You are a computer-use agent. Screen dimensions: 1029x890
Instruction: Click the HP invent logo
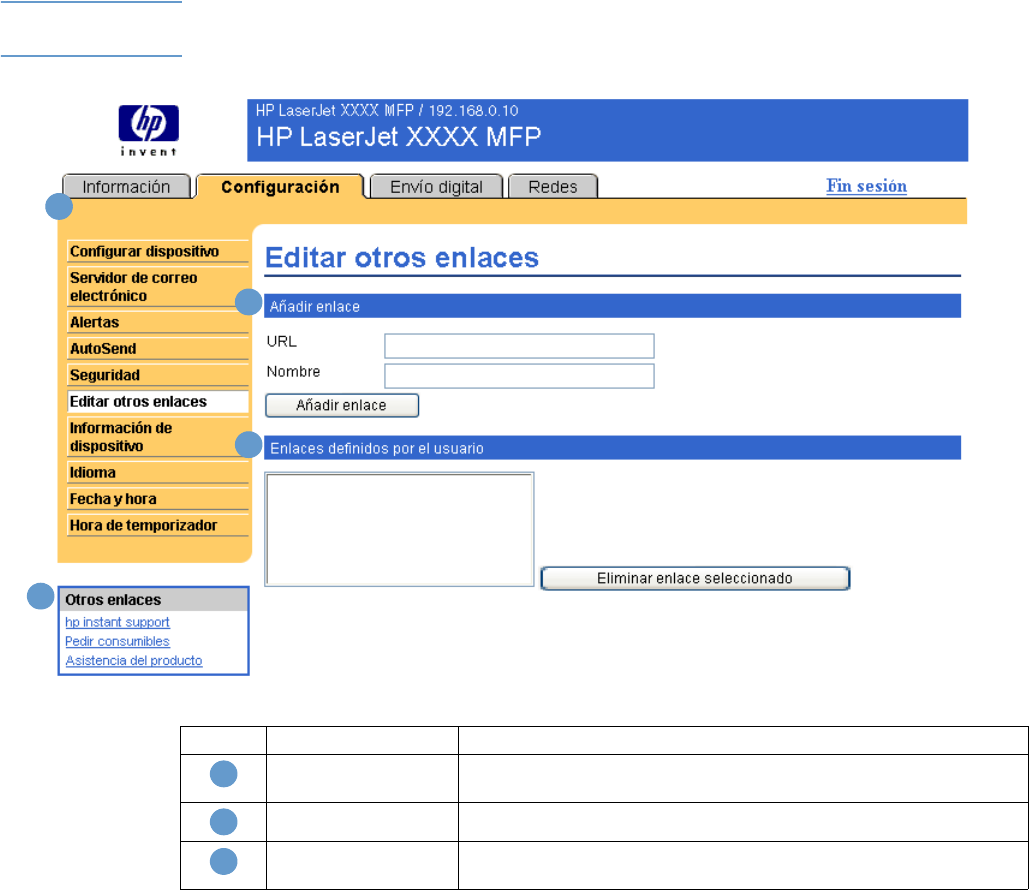tap(148, 131)
